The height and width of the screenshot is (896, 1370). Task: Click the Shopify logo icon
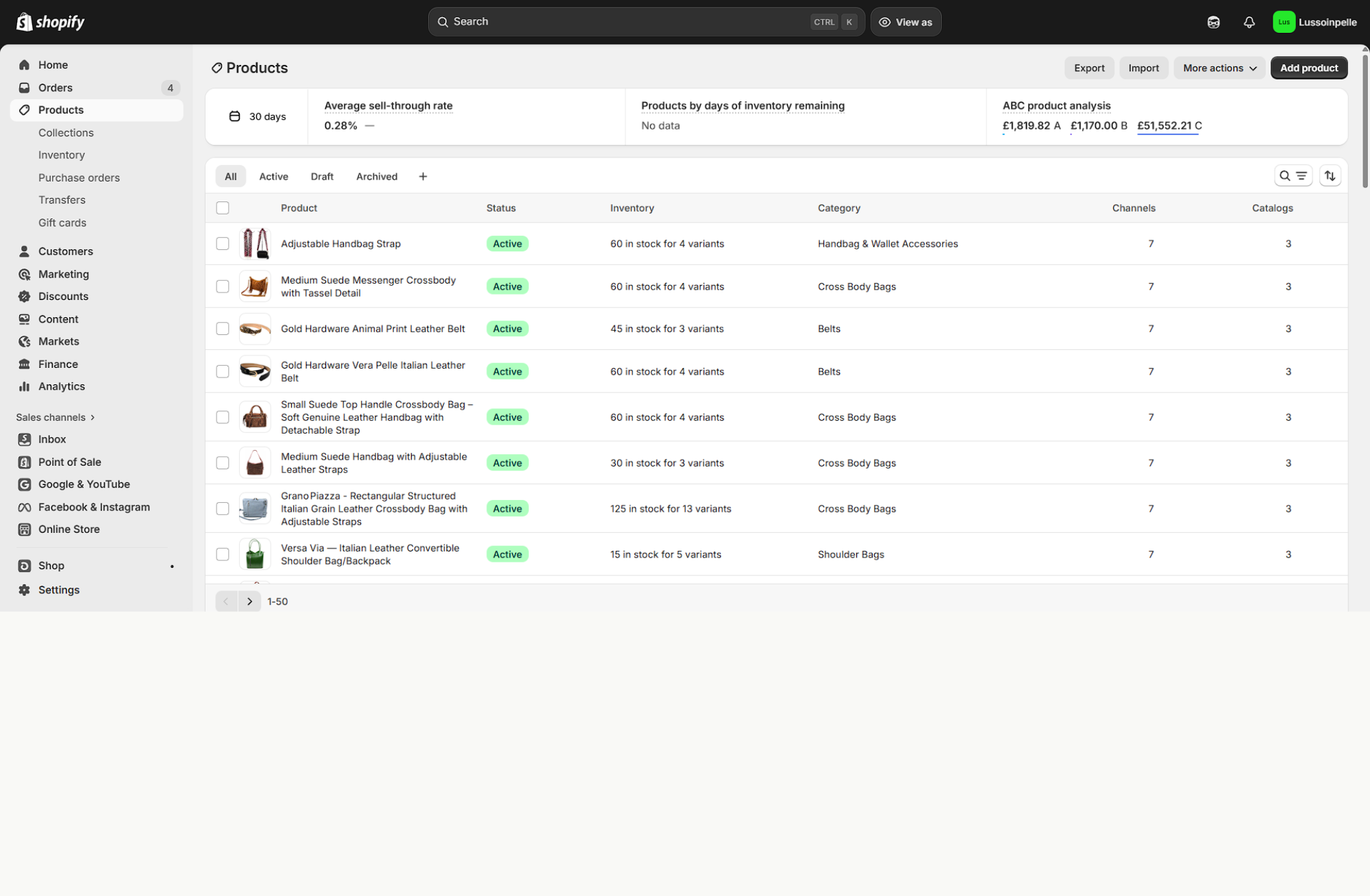click(25, 22)
